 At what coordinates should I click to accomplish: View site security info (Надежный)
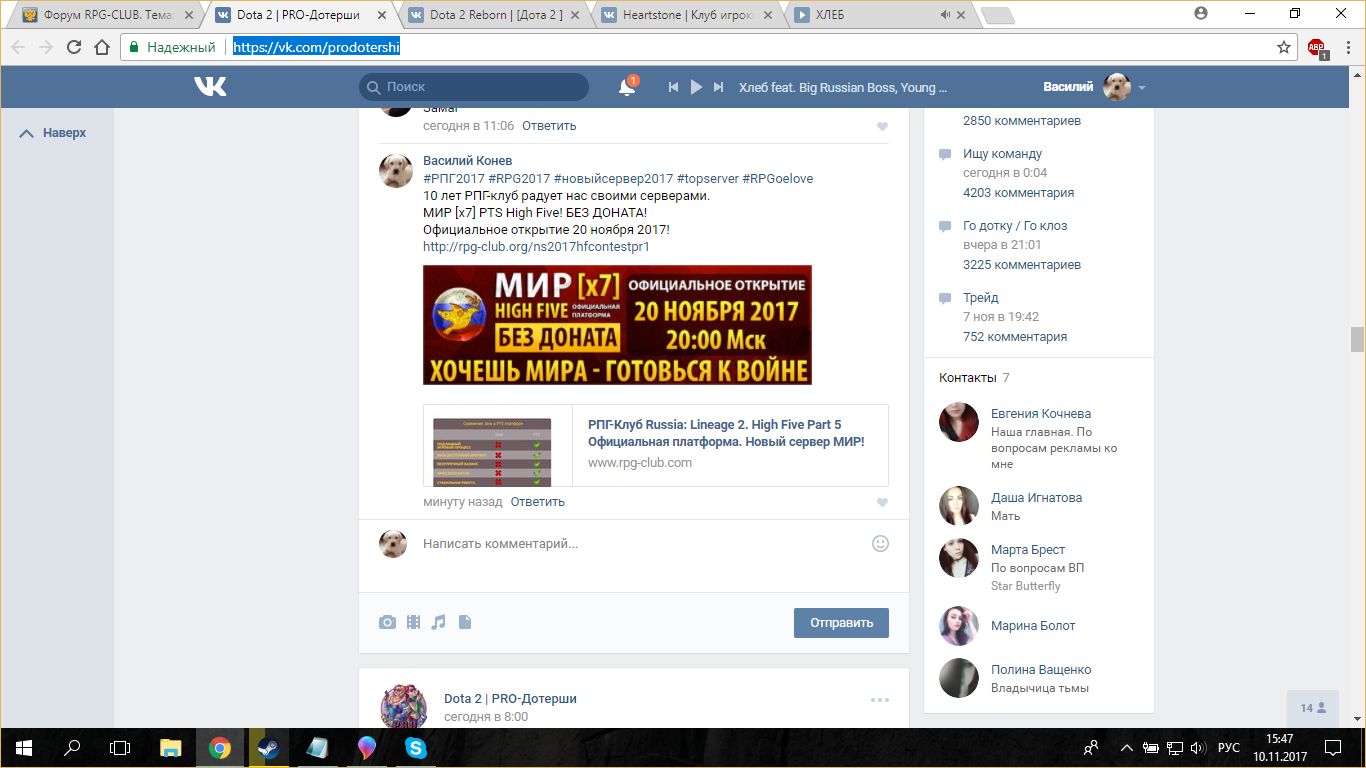[x=171, y=47]
